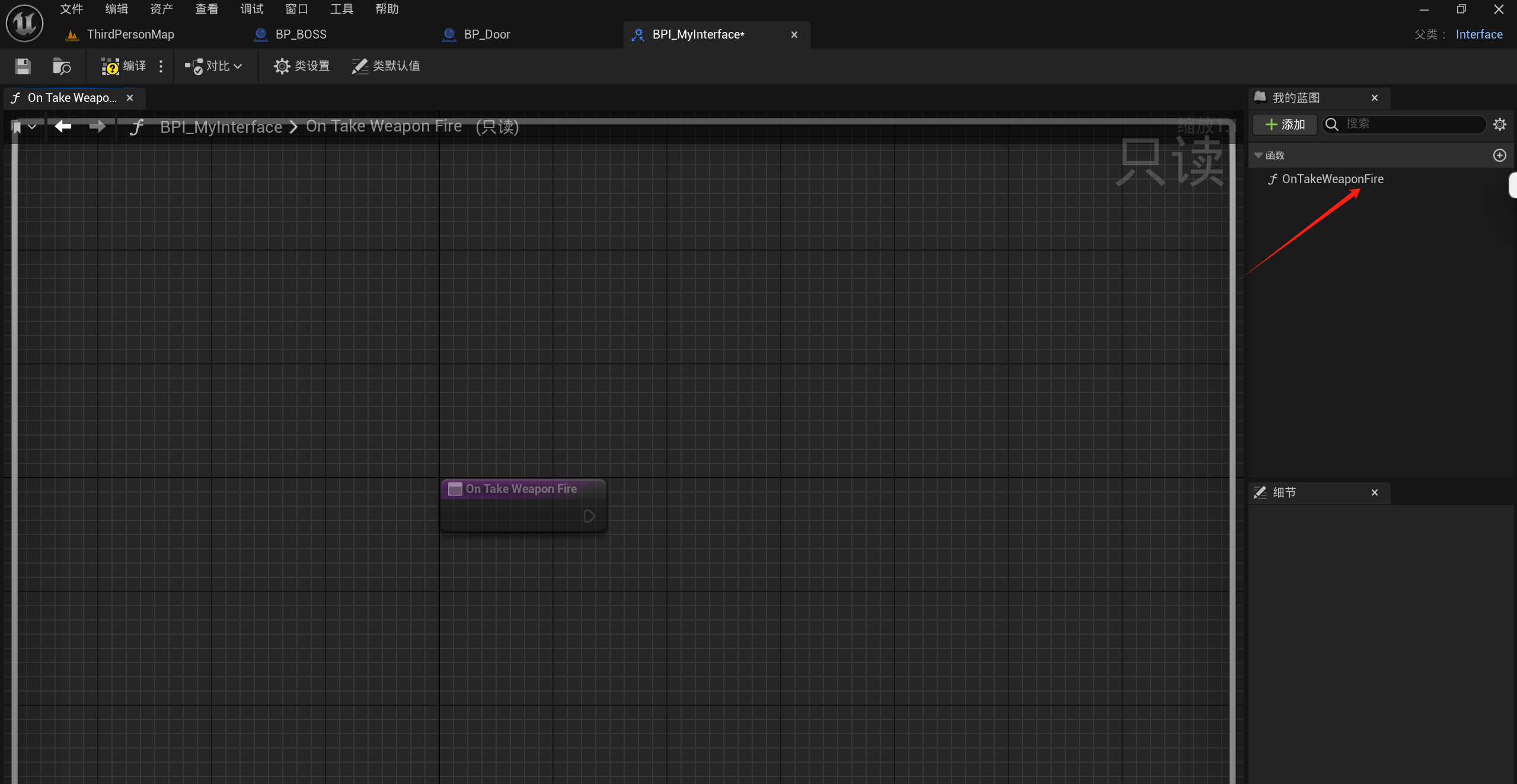Click the save blueprint floppy icon

(x=23, y=66)
